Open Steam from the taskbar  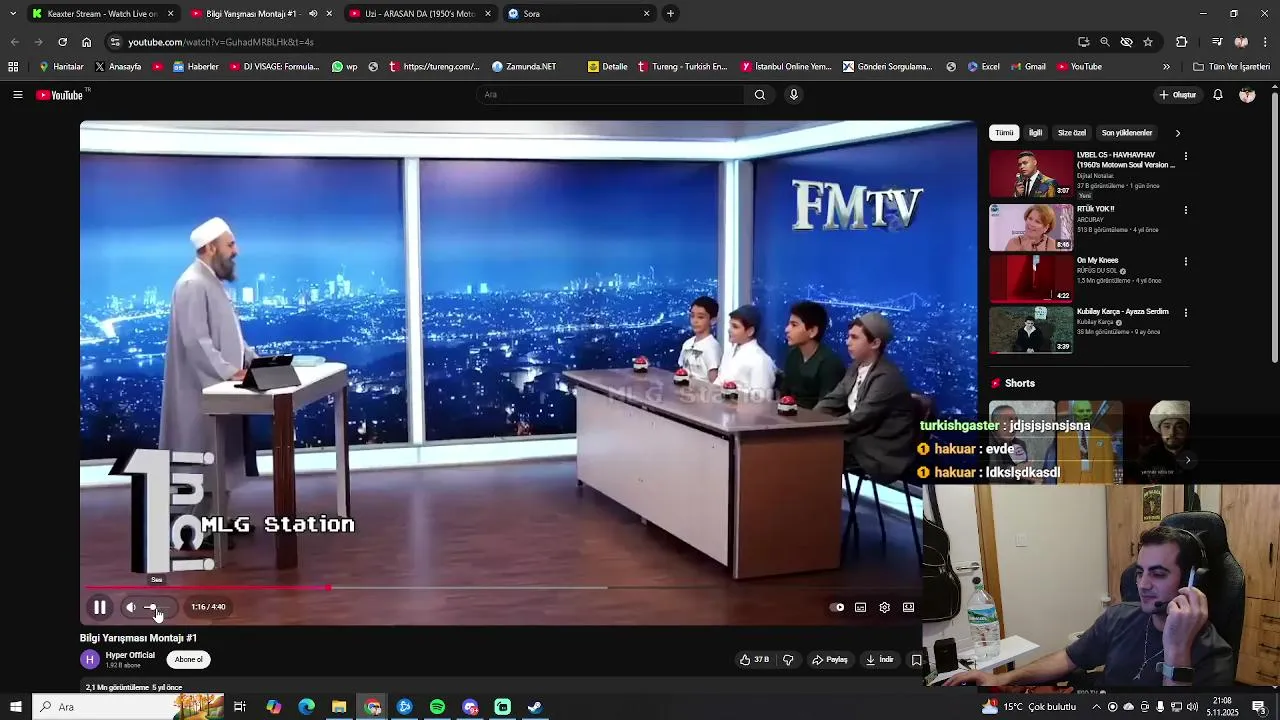coord(535,707)
